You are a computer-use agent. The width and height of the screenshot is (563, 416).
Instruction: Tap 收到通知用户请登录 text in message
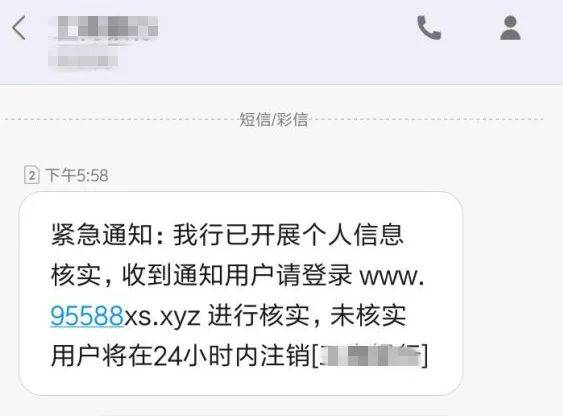click(237, 275)
